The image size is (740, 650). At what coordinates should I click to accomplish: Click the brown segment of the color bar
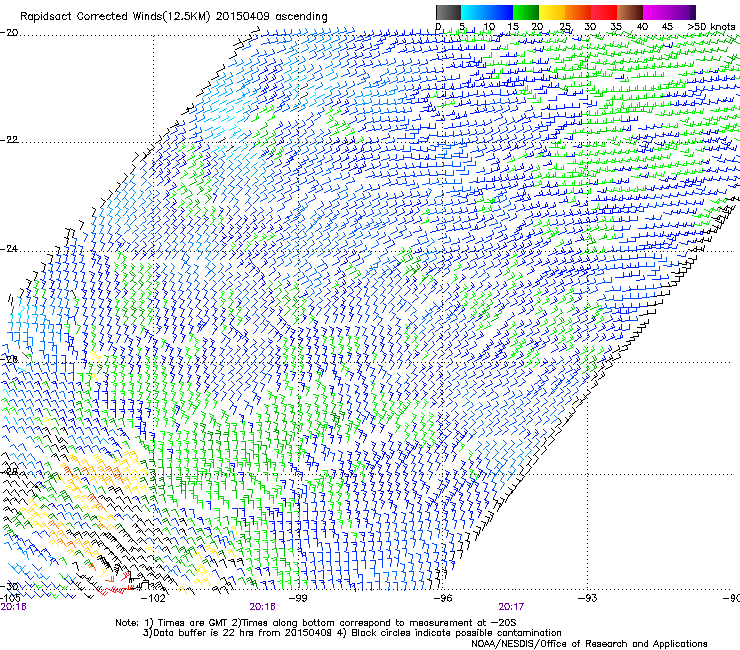[630, 12]
